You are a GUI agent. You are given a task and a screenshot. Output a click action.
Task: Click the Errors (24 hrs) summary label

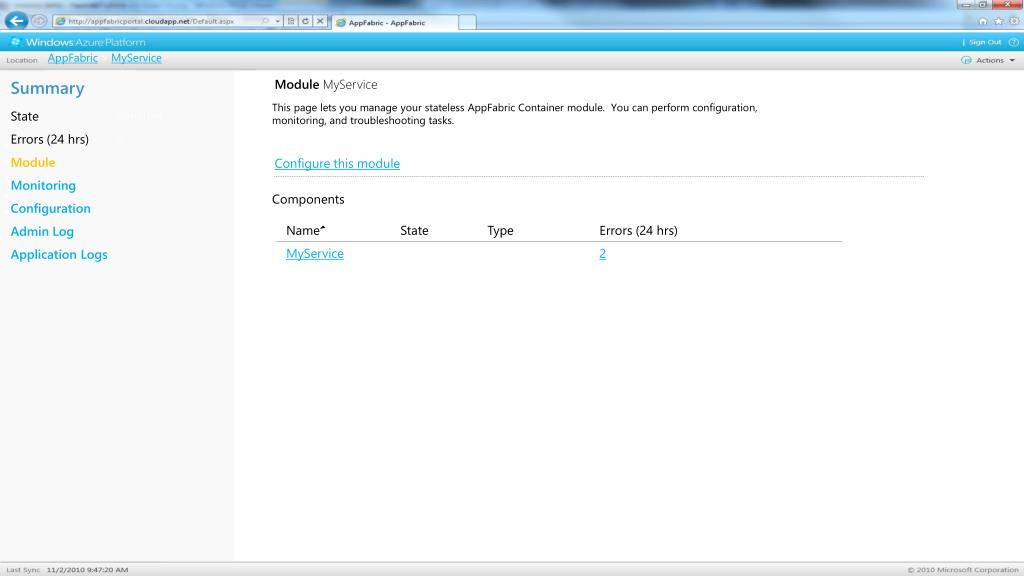[x=50, y=140]
